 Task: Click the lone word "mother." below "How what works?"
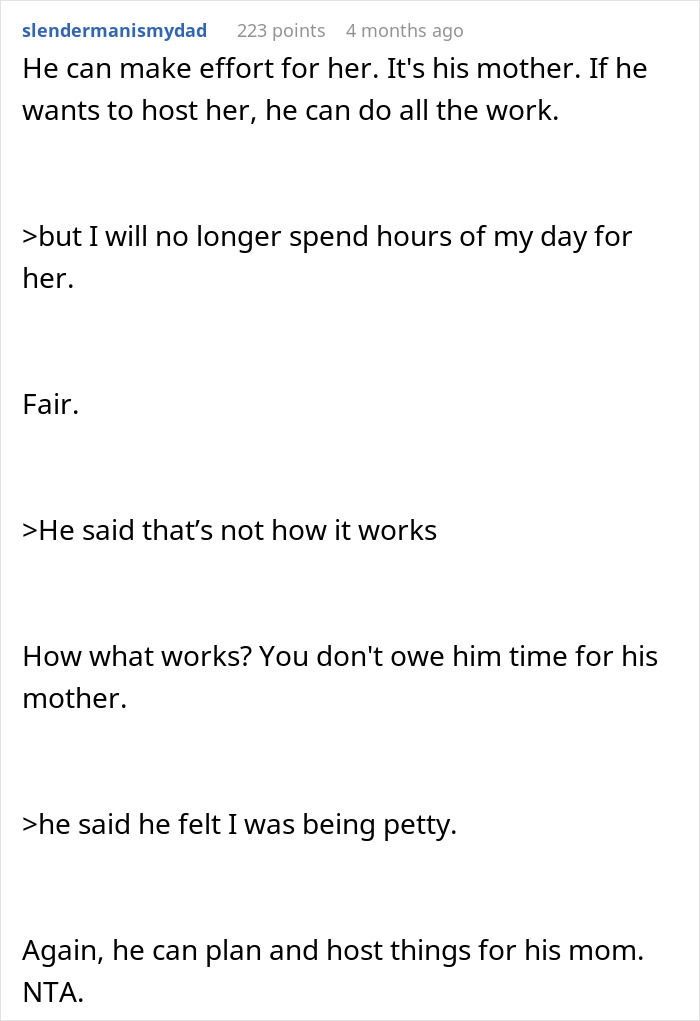74,698
